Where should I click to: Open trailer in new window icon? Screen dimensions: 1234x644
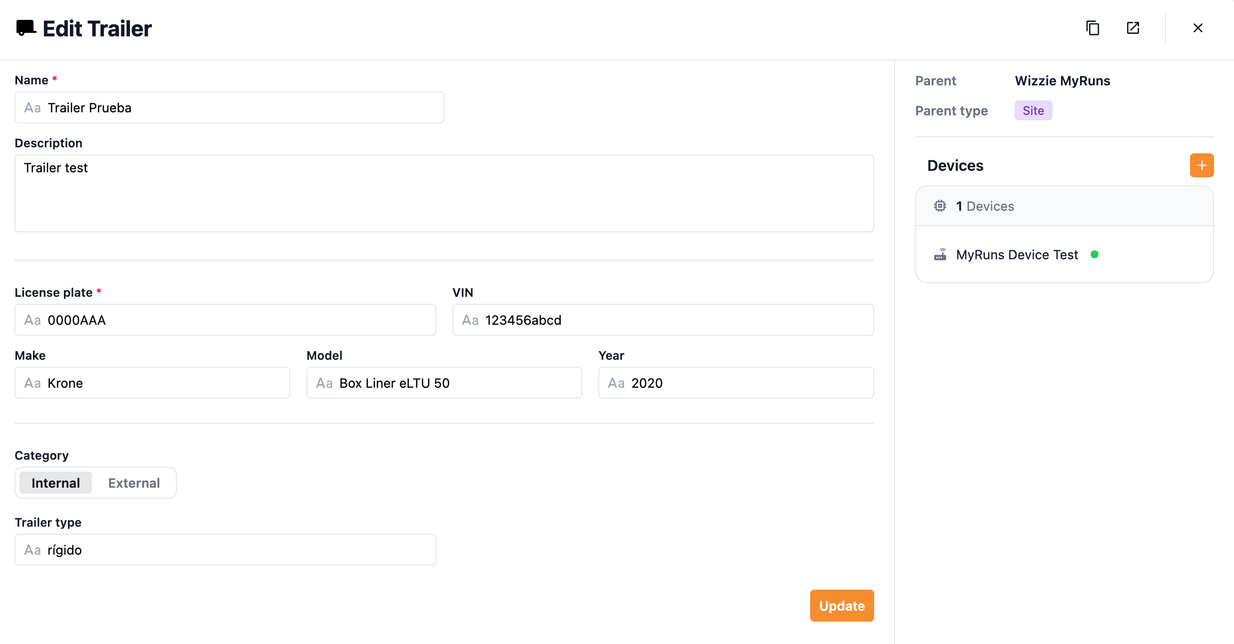point(1133,28)
